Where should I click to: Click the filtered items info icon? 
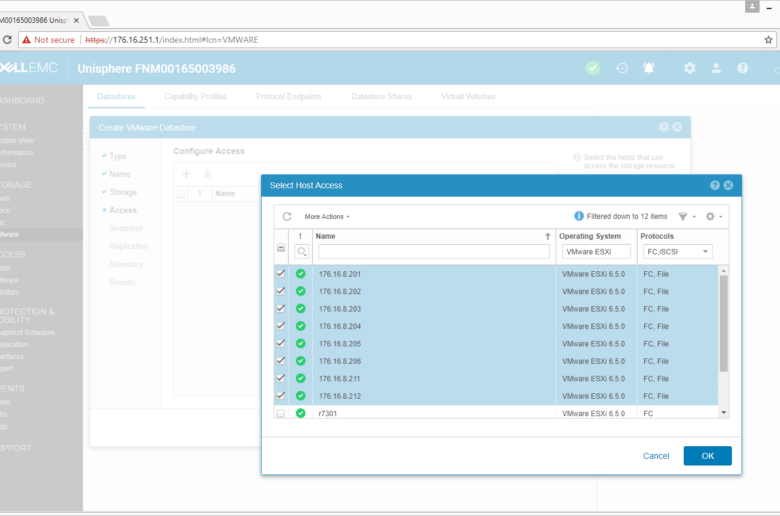(x=579, y=216)
